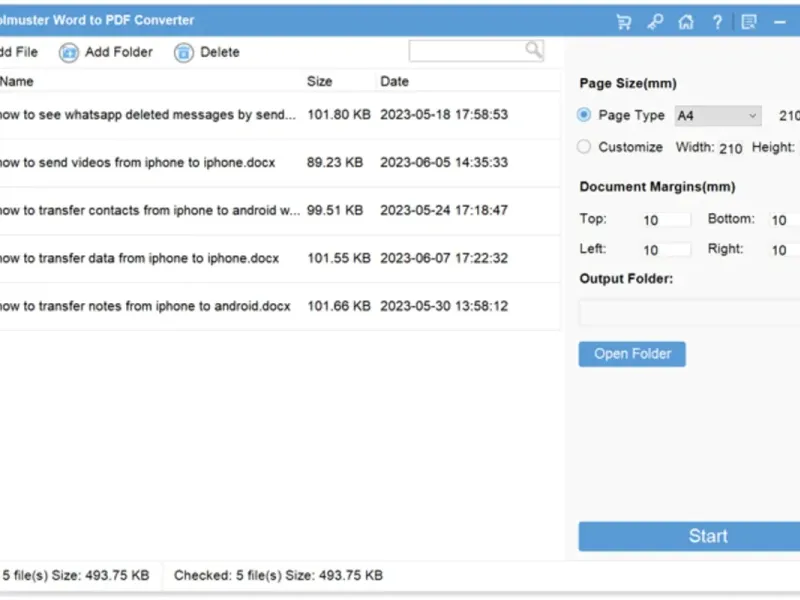Click the date 2023-06-07 17:22:32

coord(444,258)
